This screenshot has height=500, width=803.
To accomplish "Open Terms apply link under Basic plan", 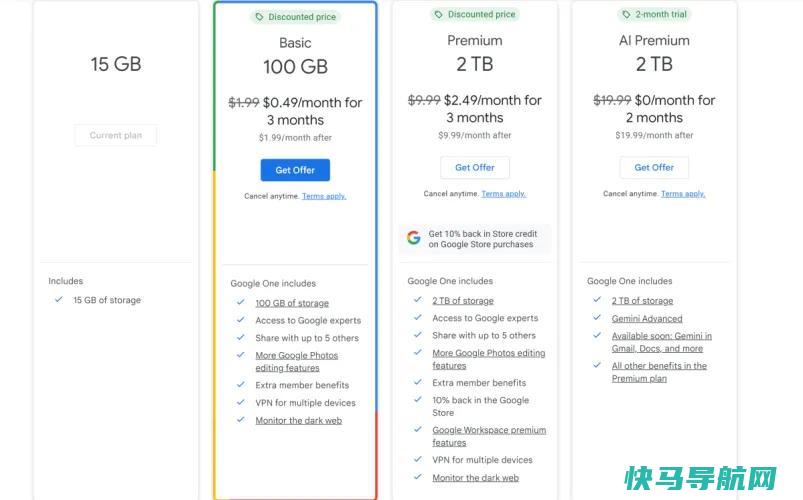I will 324,196.
